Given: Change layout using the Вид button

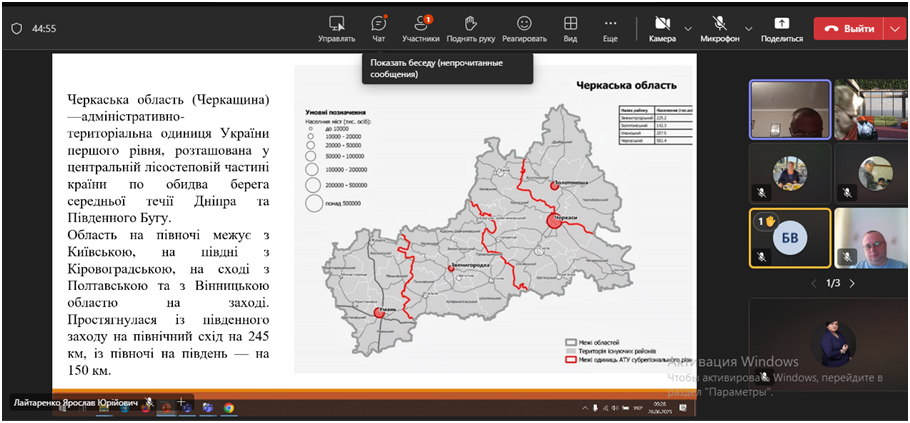Looking at the screenshot, I should 570,28.
